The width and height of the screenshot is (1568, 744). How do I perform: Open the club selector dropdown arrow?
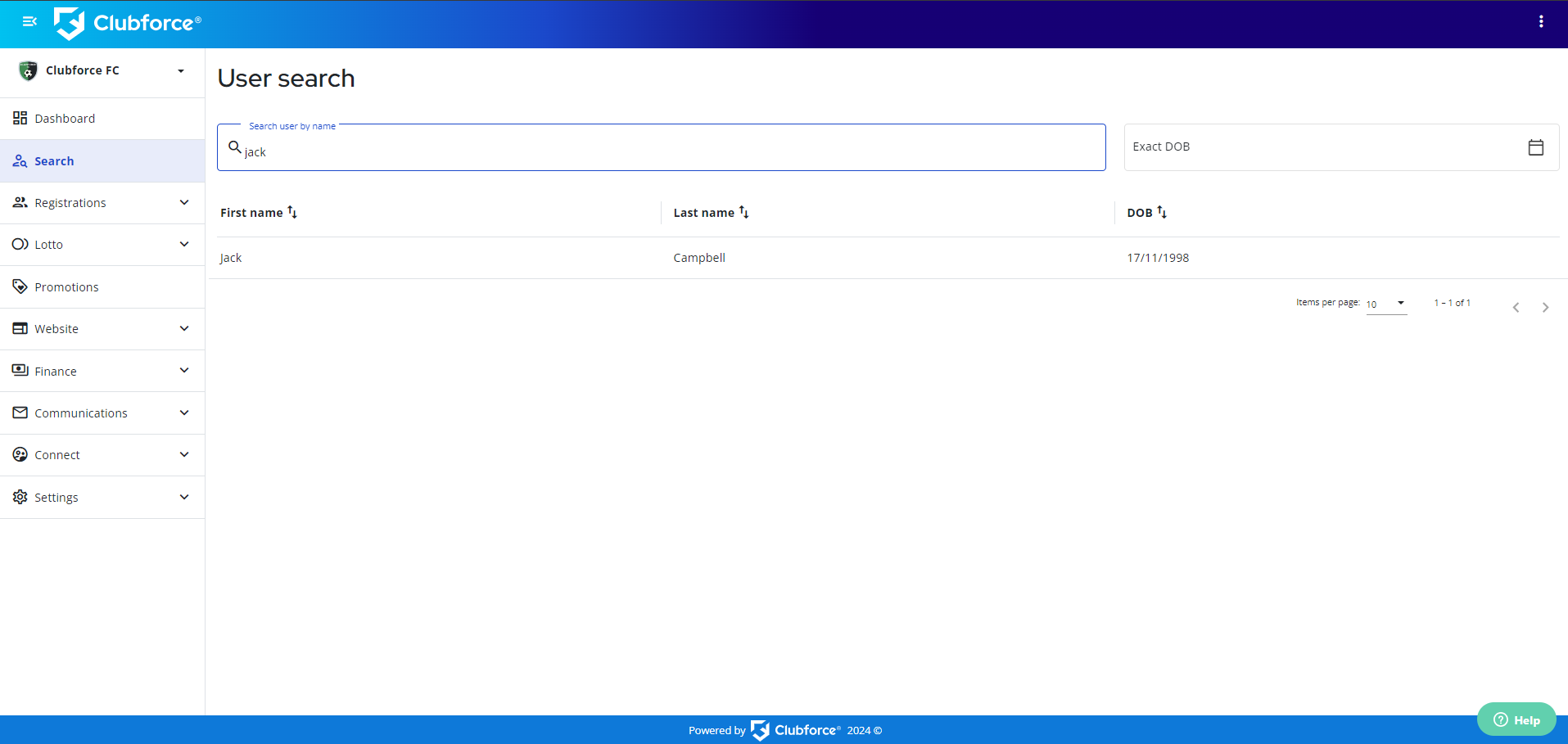pyautogui.click(x=181, y=70)
